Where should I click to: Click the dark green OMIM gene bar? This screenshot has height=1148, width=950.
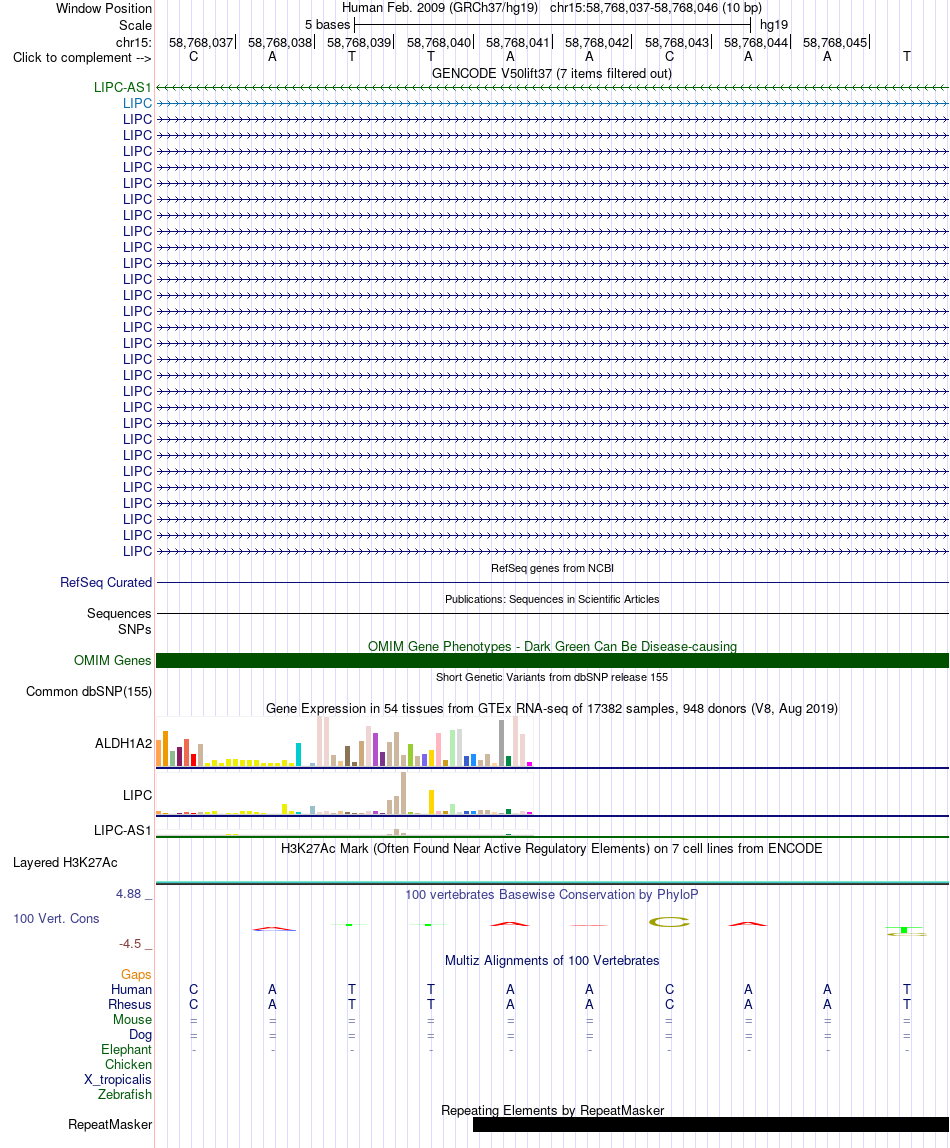pyautogui.click(x=552, y=660)
